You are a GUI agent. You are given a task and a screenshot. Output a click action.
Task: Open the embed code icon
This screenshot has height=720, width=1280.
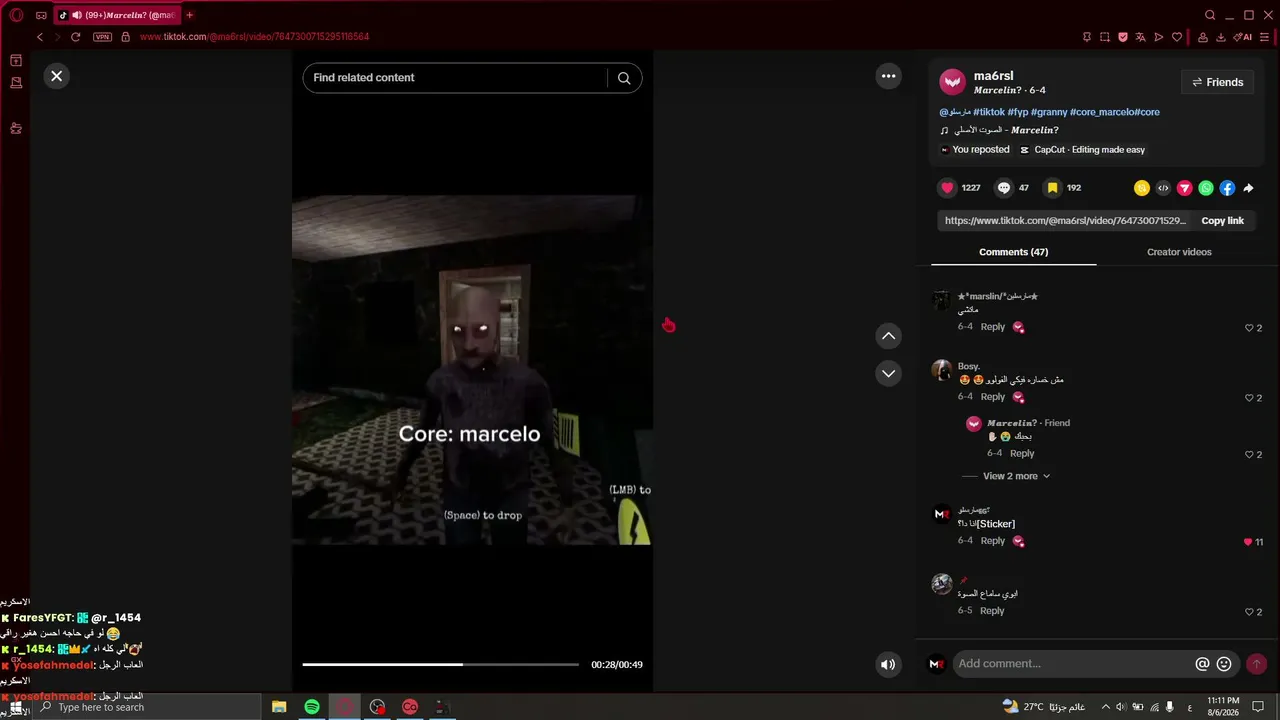(1163, 188)
